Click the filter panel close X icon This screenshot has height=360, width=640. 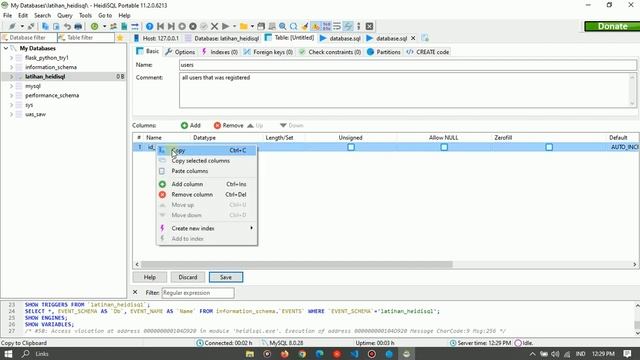(x=135, y=292)
